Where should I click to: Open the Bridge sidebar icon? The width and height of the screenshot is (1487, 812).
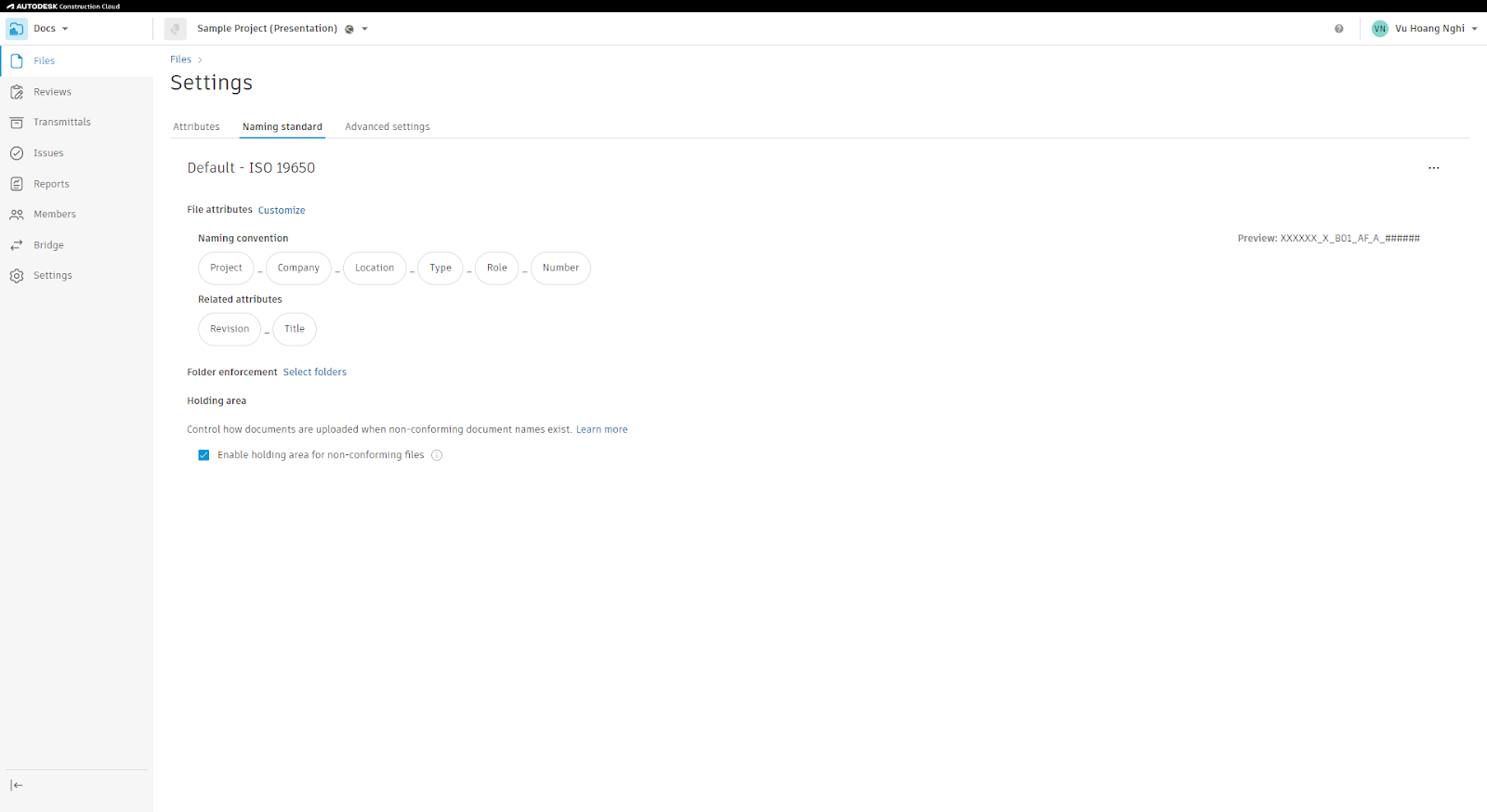(x=17, y=245)
